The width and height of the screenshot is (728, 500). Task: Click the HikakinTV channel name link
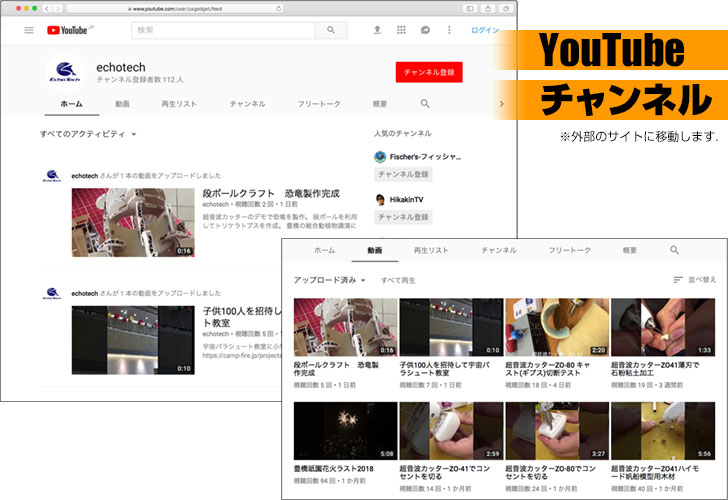[407, 200]
